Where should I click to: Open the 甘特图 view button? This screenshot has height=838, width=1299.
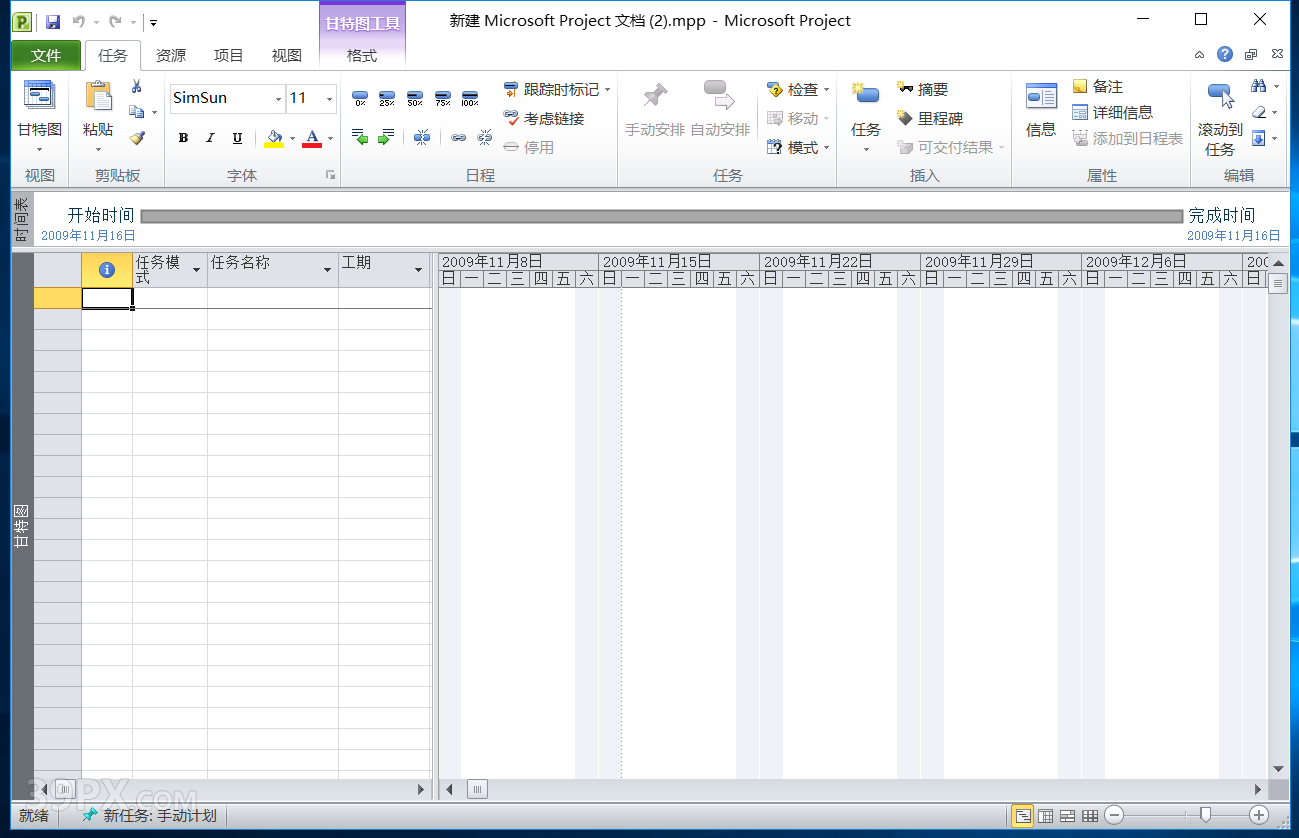pyautogui.click(x=40, y=118)
